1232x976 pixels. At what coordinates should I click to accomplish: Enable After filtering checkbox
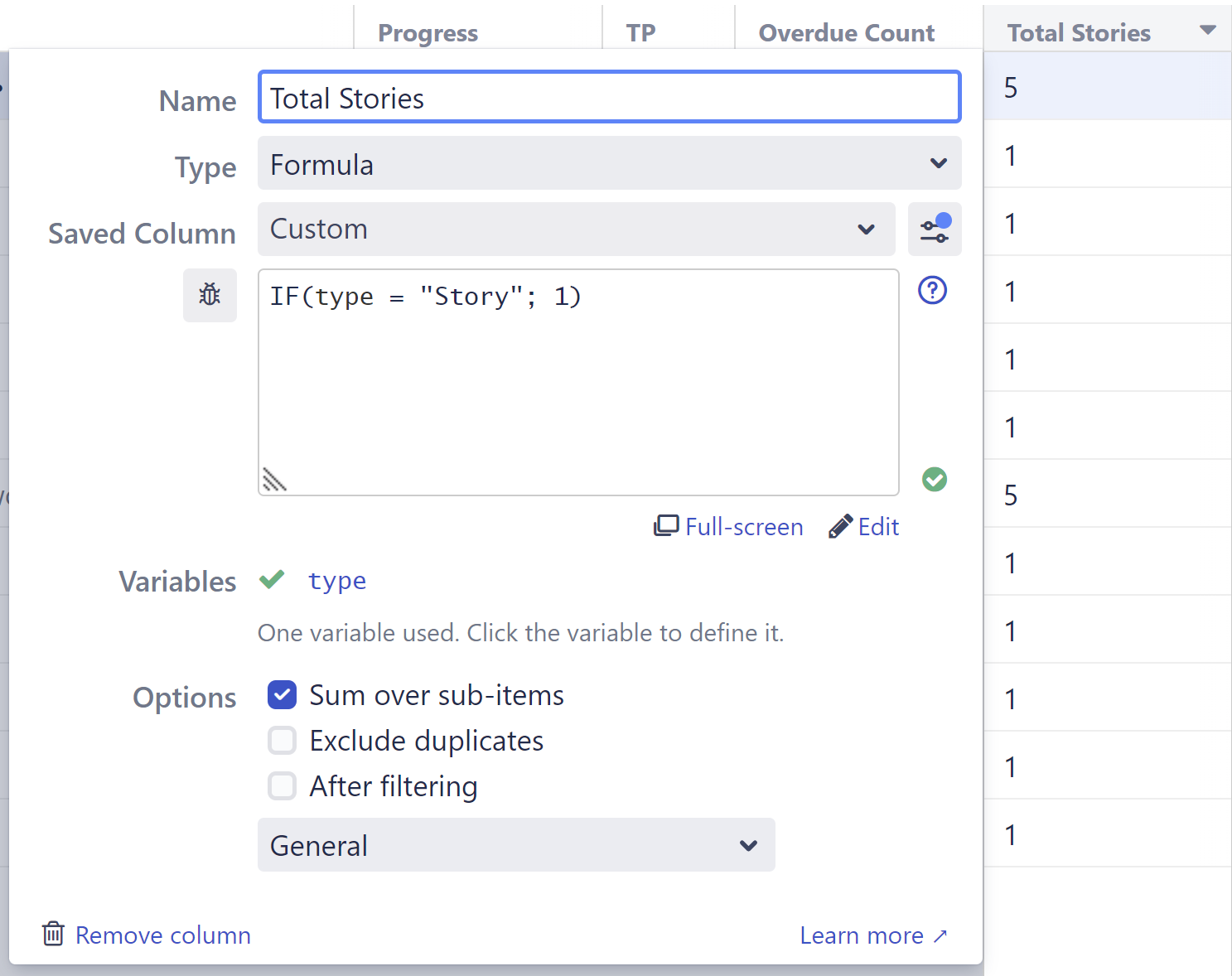283,786
